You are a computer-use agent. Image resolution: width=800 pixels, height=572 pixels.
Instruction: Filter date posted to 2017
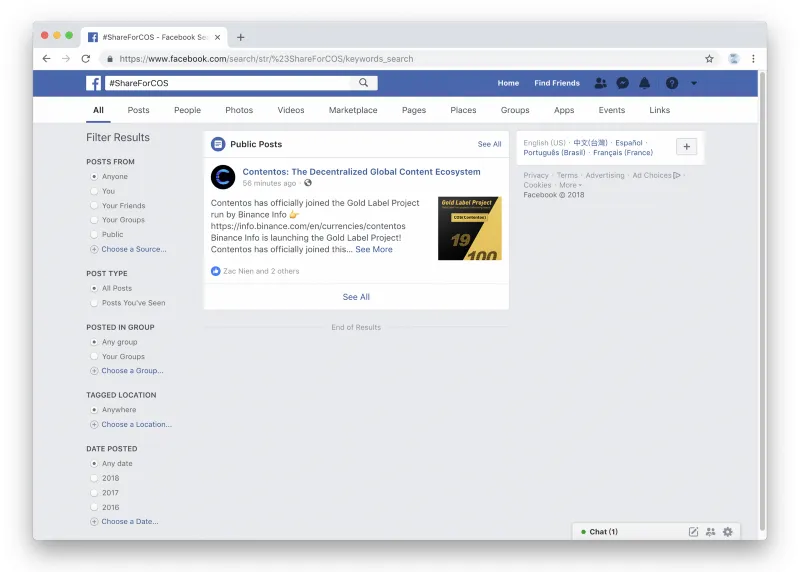(x=94, y=493)
